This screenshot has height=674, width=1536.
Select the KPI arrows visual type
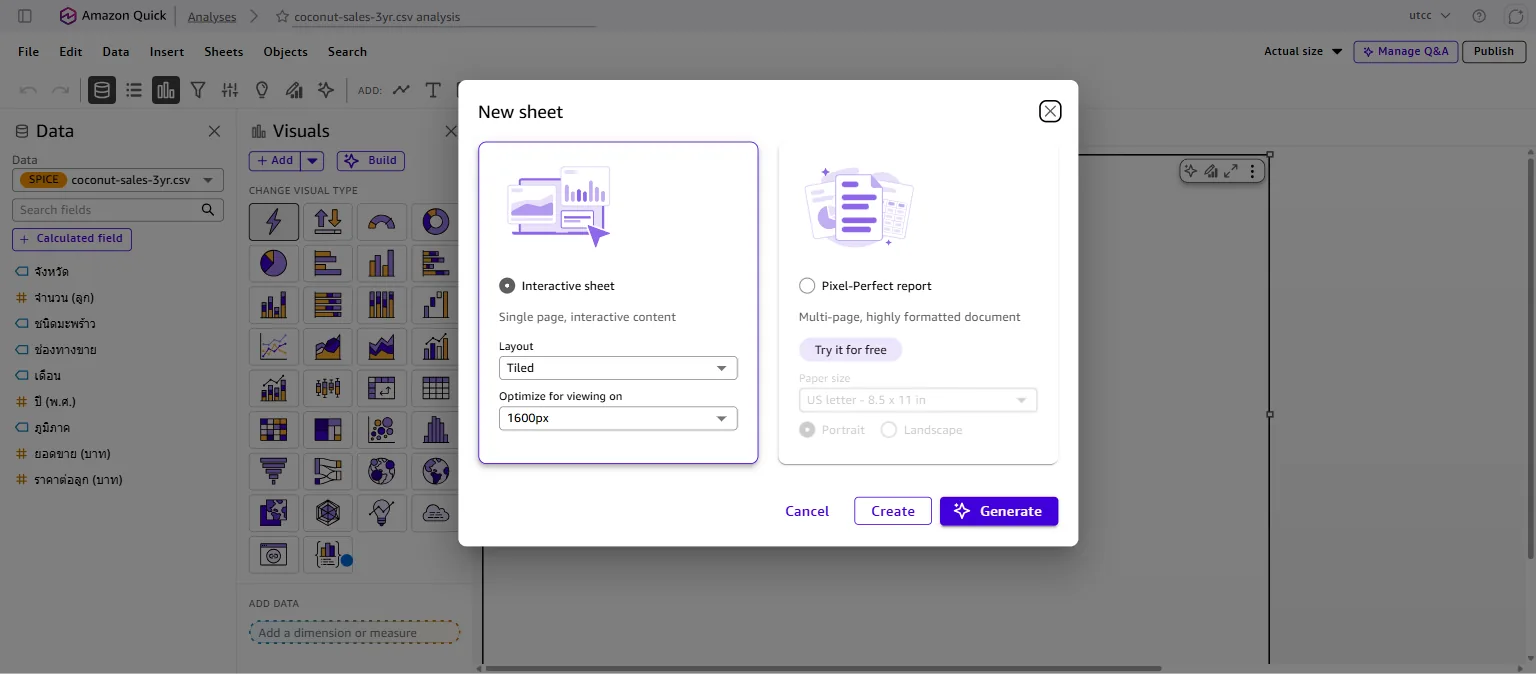[328, 222]
